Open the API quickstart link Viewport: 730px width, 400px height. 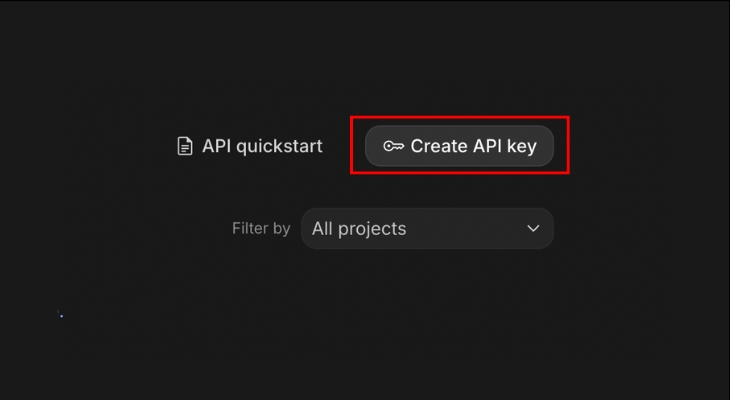tap(250, 146)
